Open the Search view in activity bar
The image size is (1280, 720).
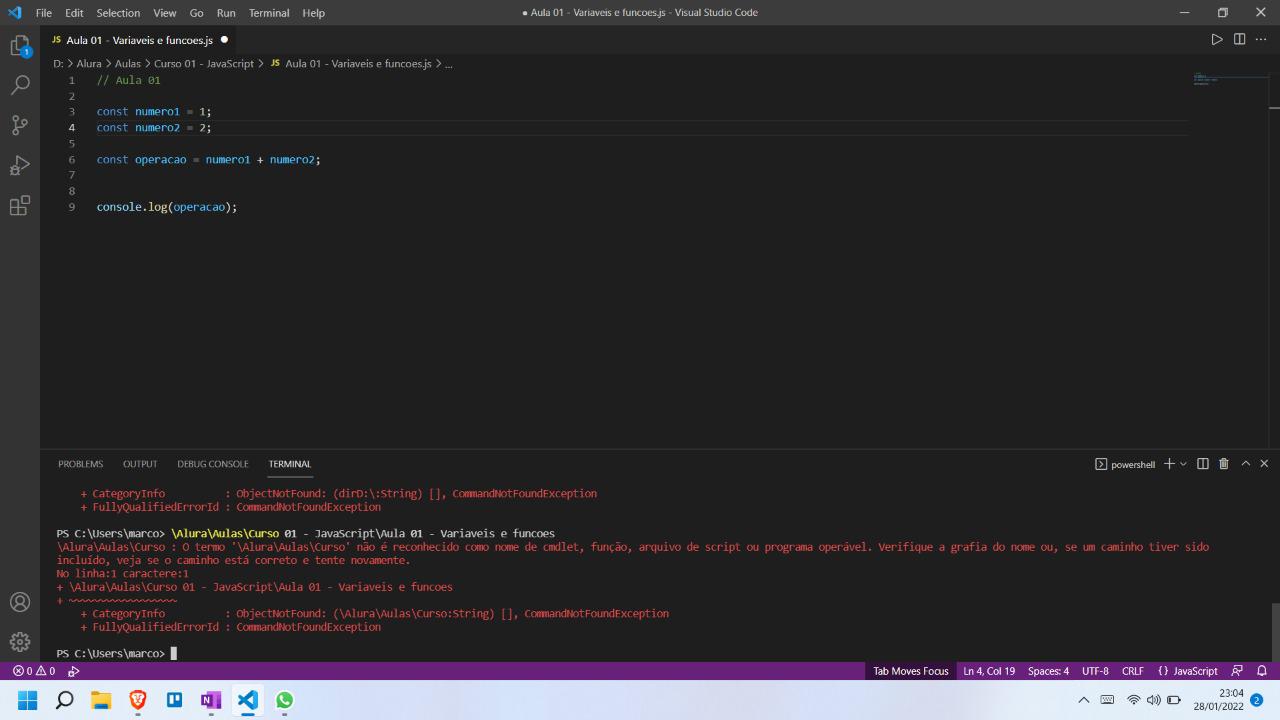click(x=20, y=85)
